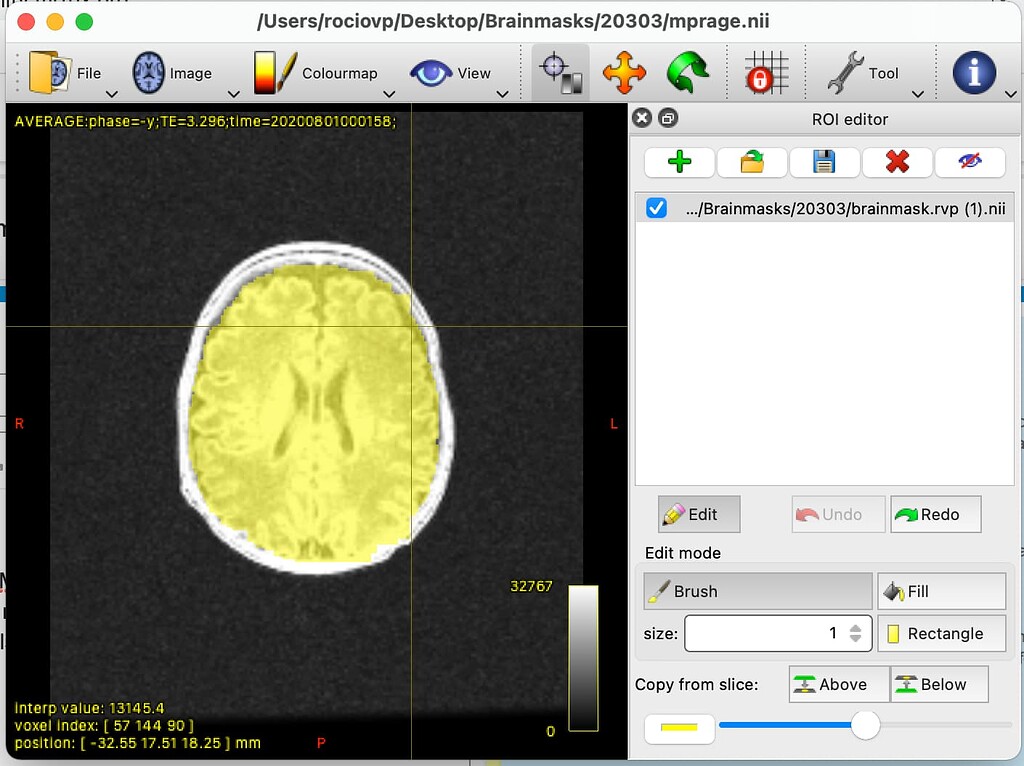The width and height of the screenshot is (1024, 766).
Task: Click the File label in toolbar
Action: point(89,73)
